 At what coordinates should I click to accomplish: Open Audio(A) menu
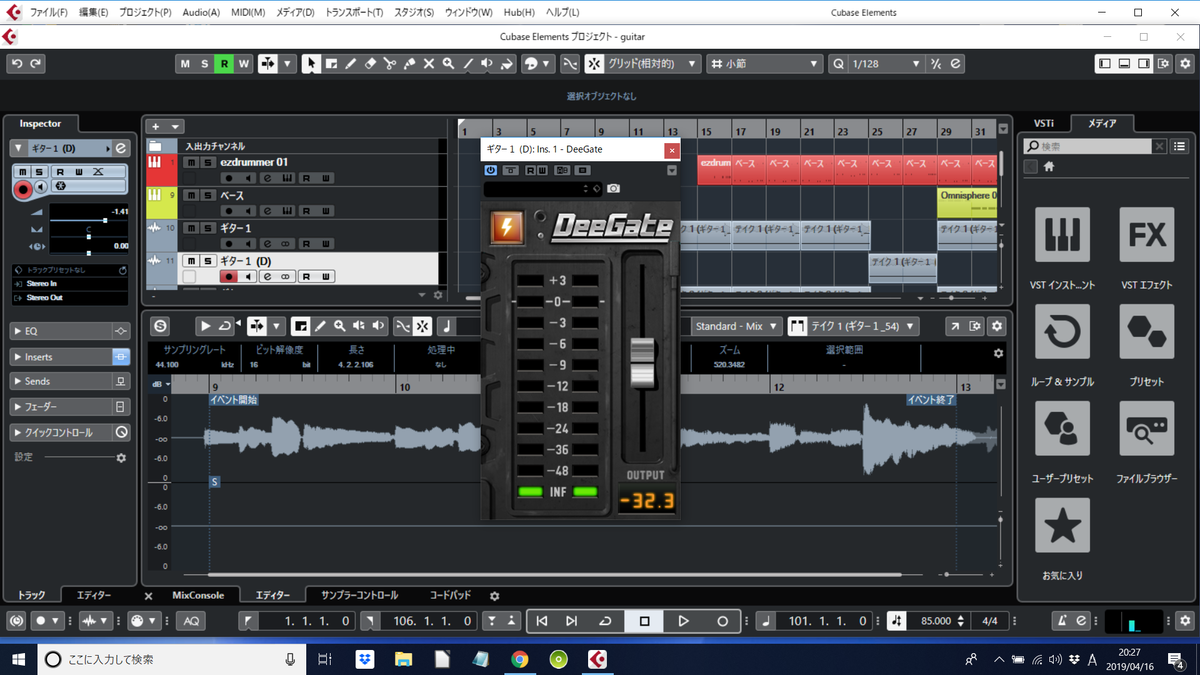201,12
